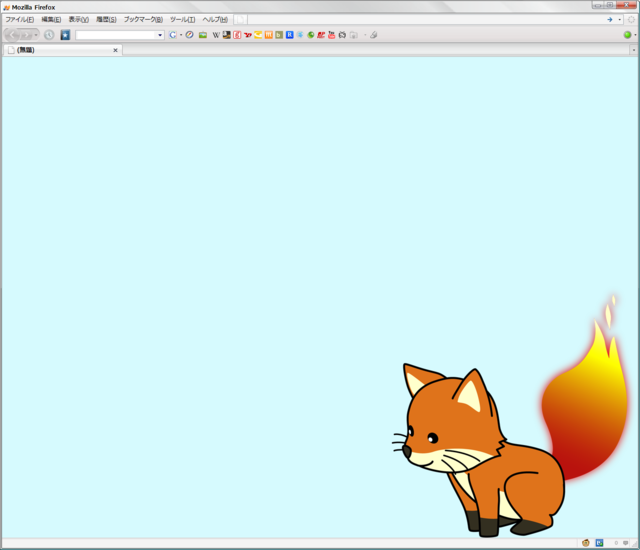Click the TV-shaped bookmark icon

tap(342, 35)
